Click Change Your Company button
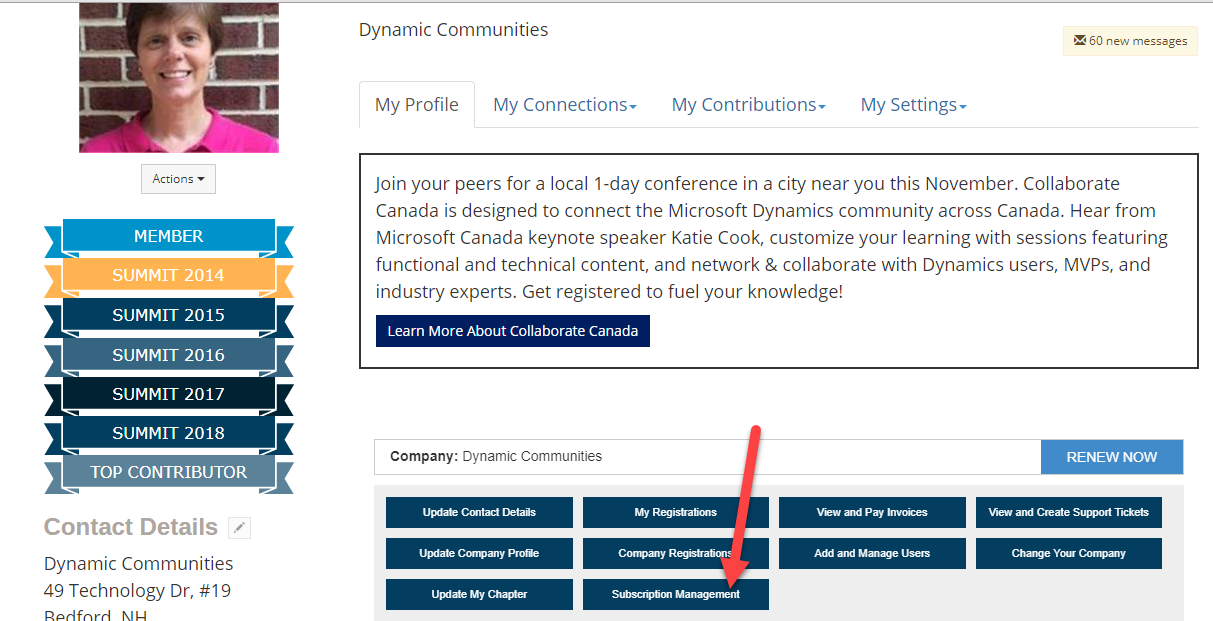 (1069, 553)
